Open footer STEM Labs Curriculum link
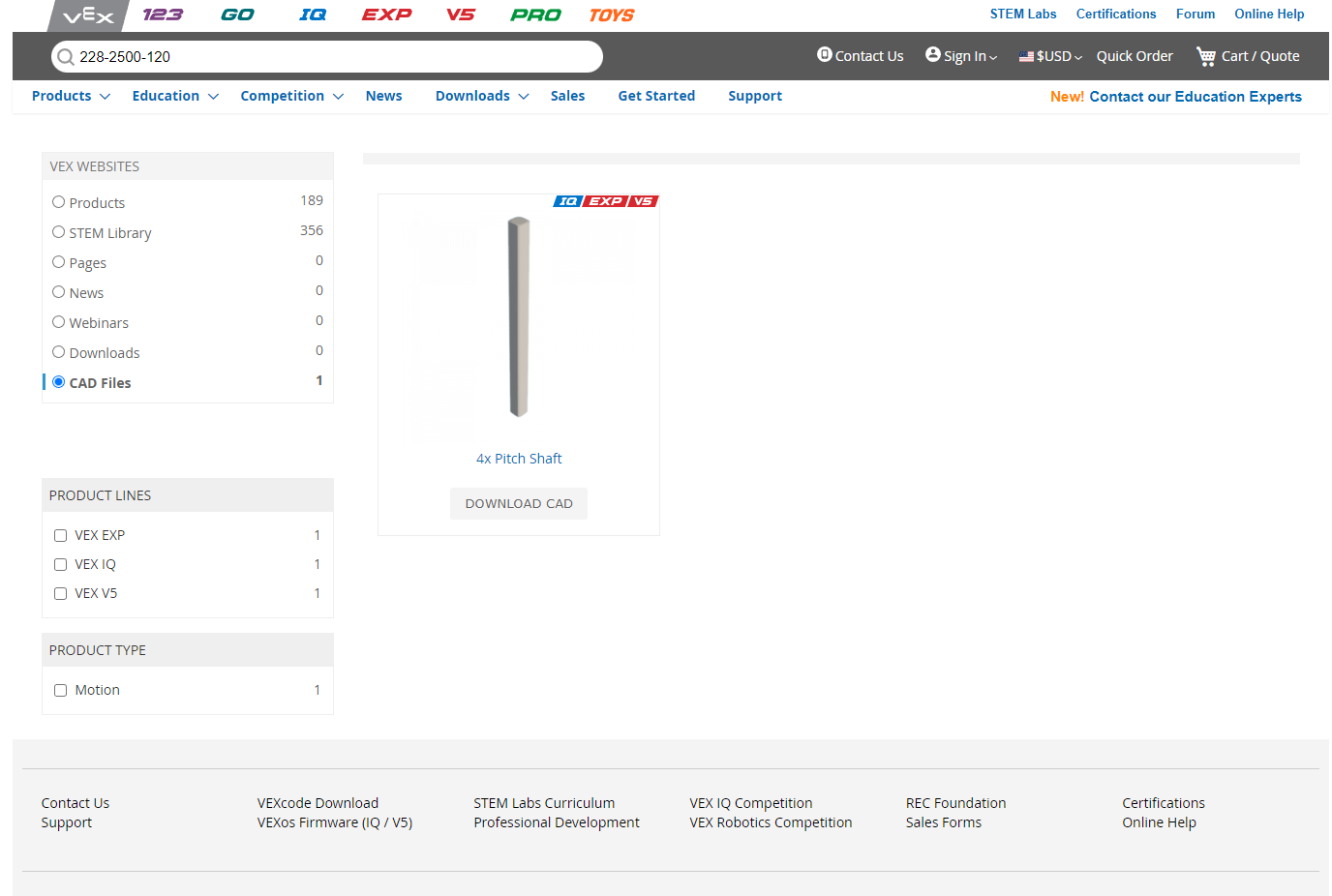The height and width of the screenshot is (896, 1332). [x=544, y=803]
